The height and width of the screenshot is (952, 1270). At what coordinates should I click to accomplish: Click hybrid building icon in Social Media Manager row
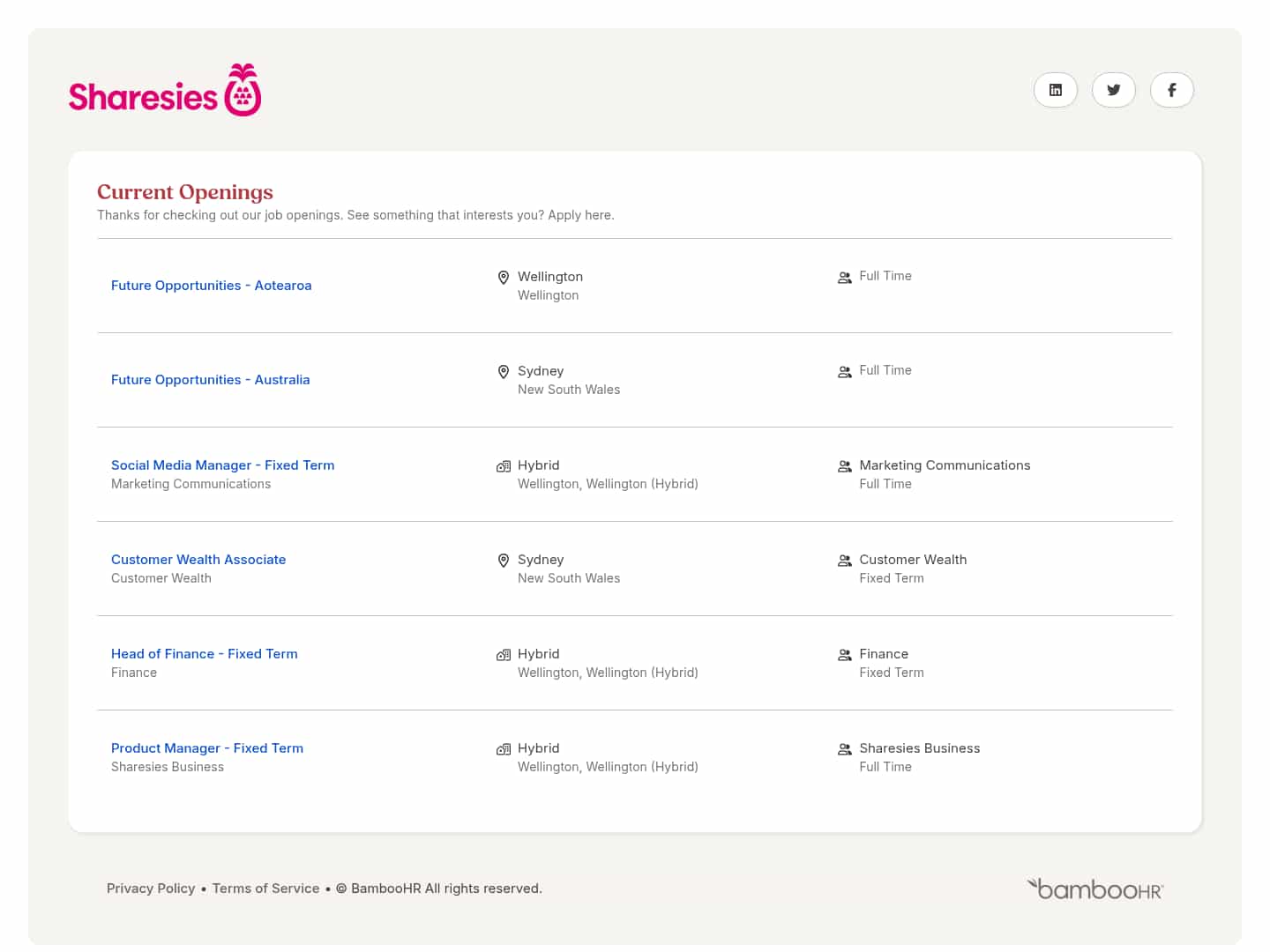(504, 466)
